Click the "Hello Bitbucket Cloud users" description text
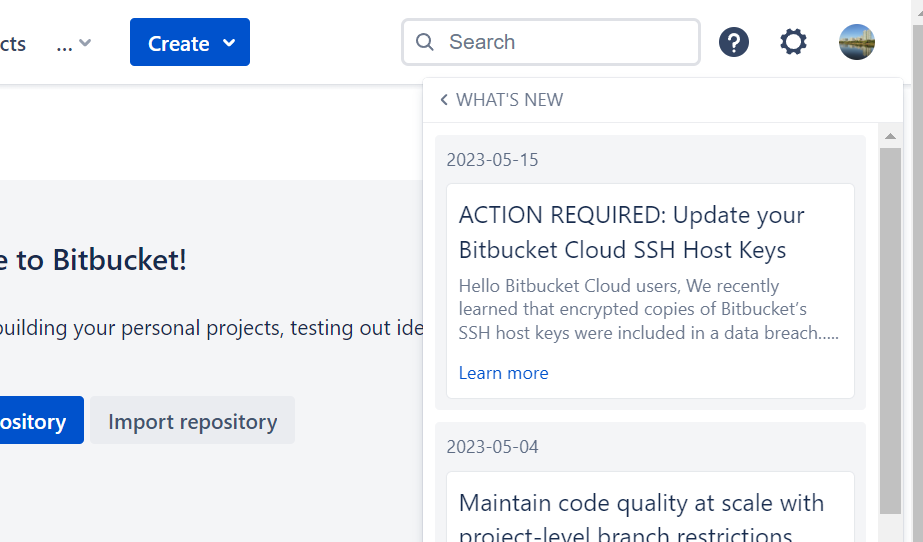923x542 pixels. (x=649, y=310)
